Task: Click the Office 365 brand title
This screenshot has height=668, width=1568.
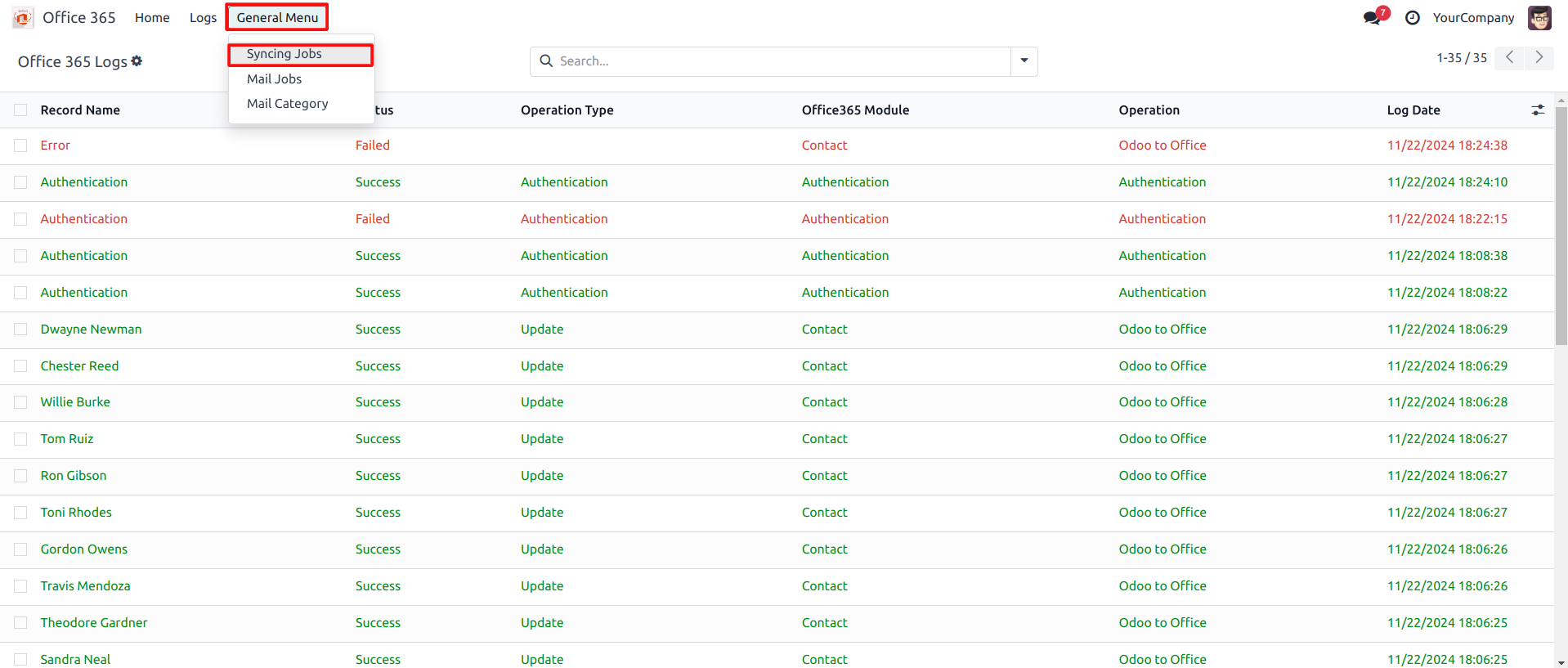Action: pyautogui.click(x=78, y=18)
